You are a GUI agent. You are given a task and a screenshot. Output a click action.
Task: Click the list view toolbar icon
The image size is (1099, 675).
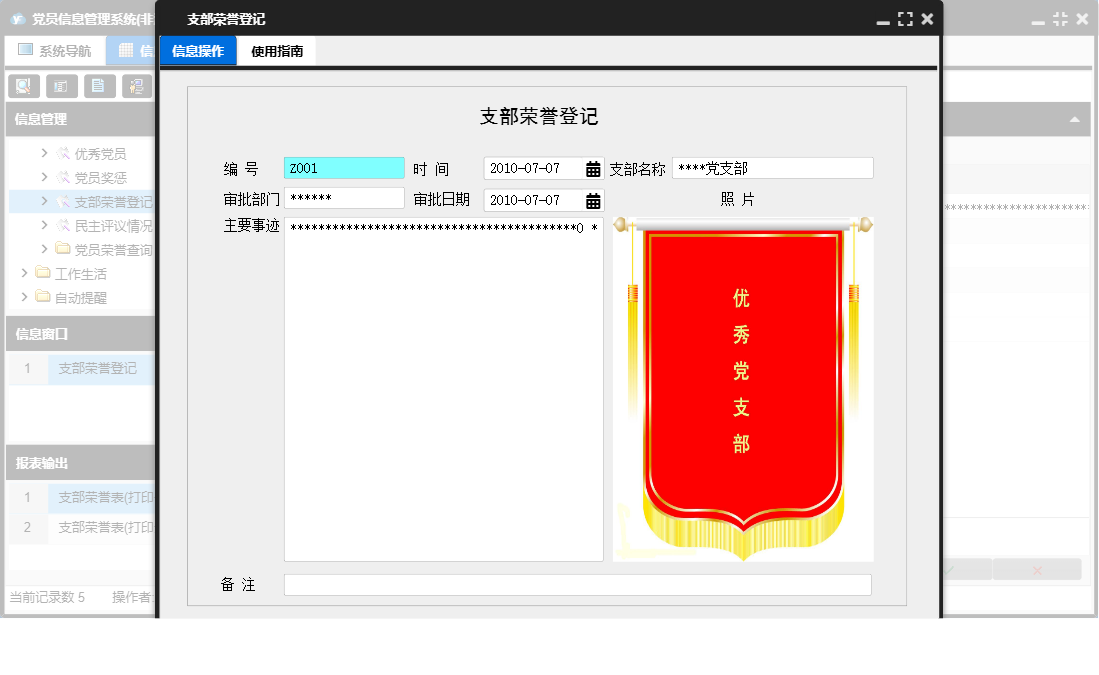point(62,86)
